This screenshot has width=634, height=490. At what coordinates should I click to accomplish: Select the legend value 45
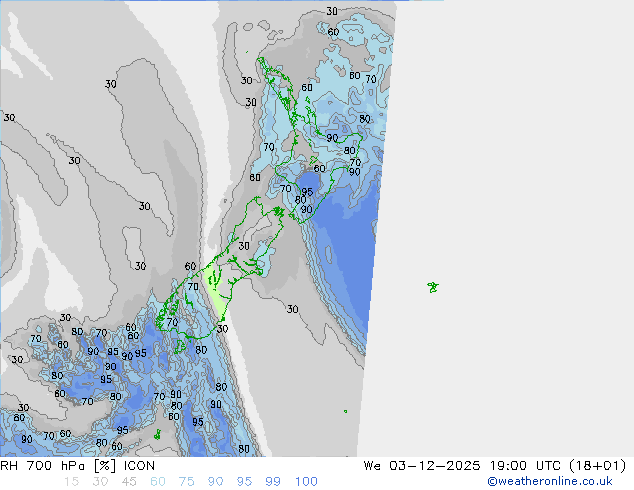129,482
